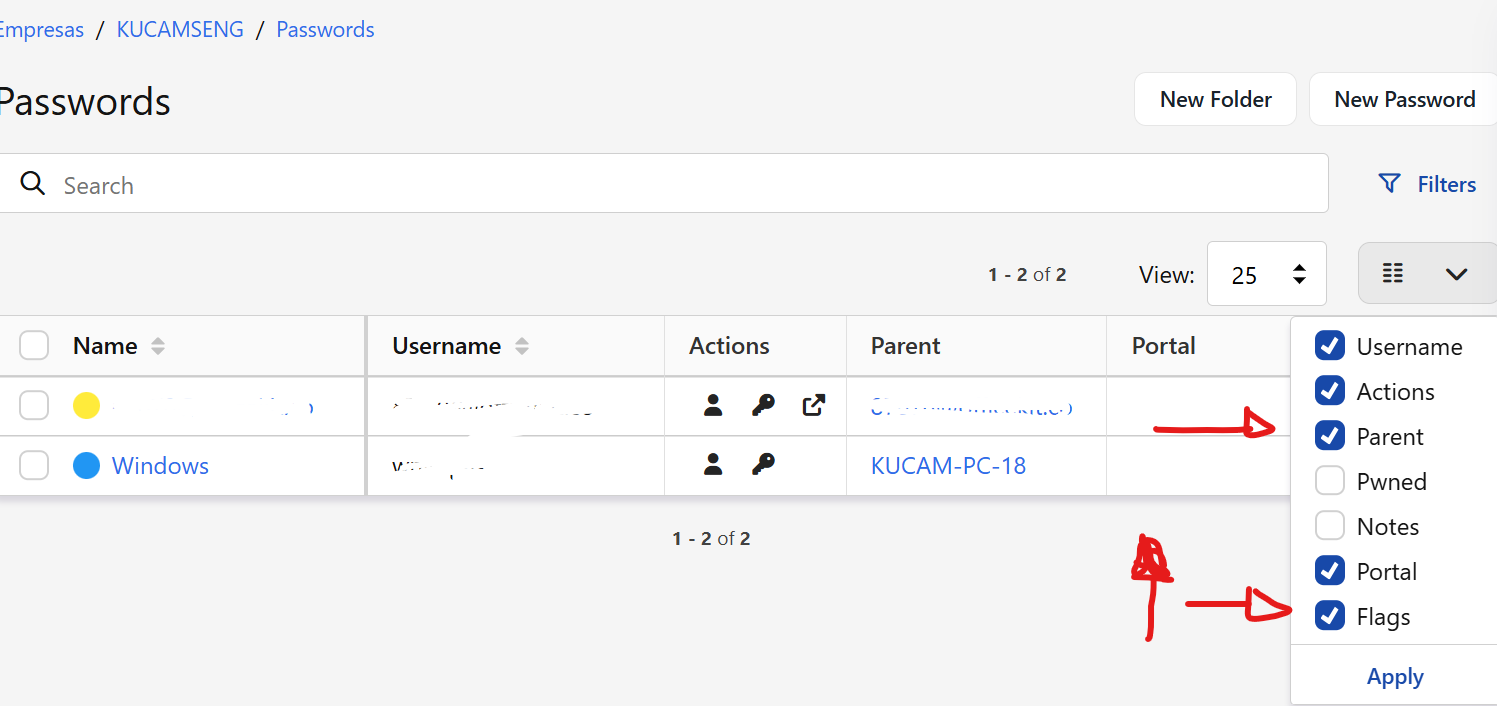Viewport: 1497px width, 706px height.
Task: Click the column layout grid icon
Action: tap(1393, 273)
